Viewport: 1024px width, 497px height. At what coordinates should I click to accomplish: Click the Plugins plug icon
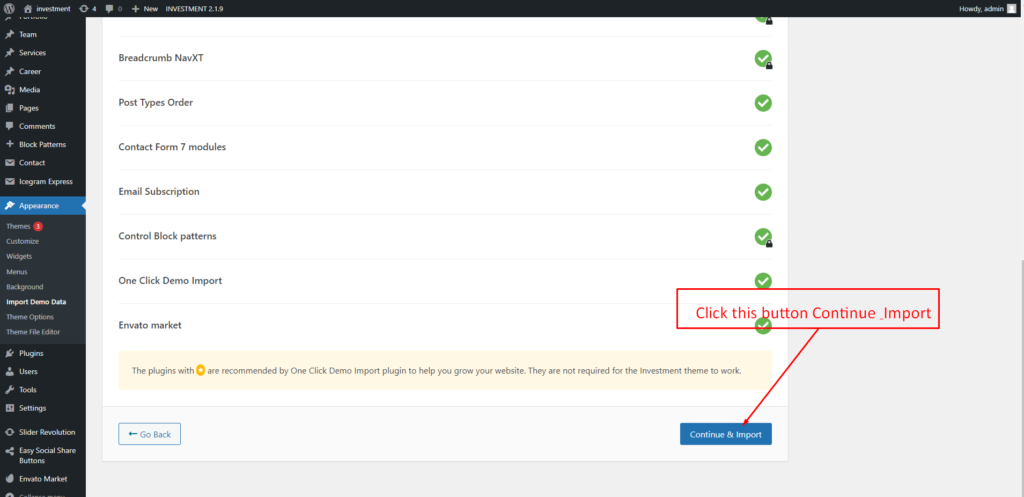[10, 353]
